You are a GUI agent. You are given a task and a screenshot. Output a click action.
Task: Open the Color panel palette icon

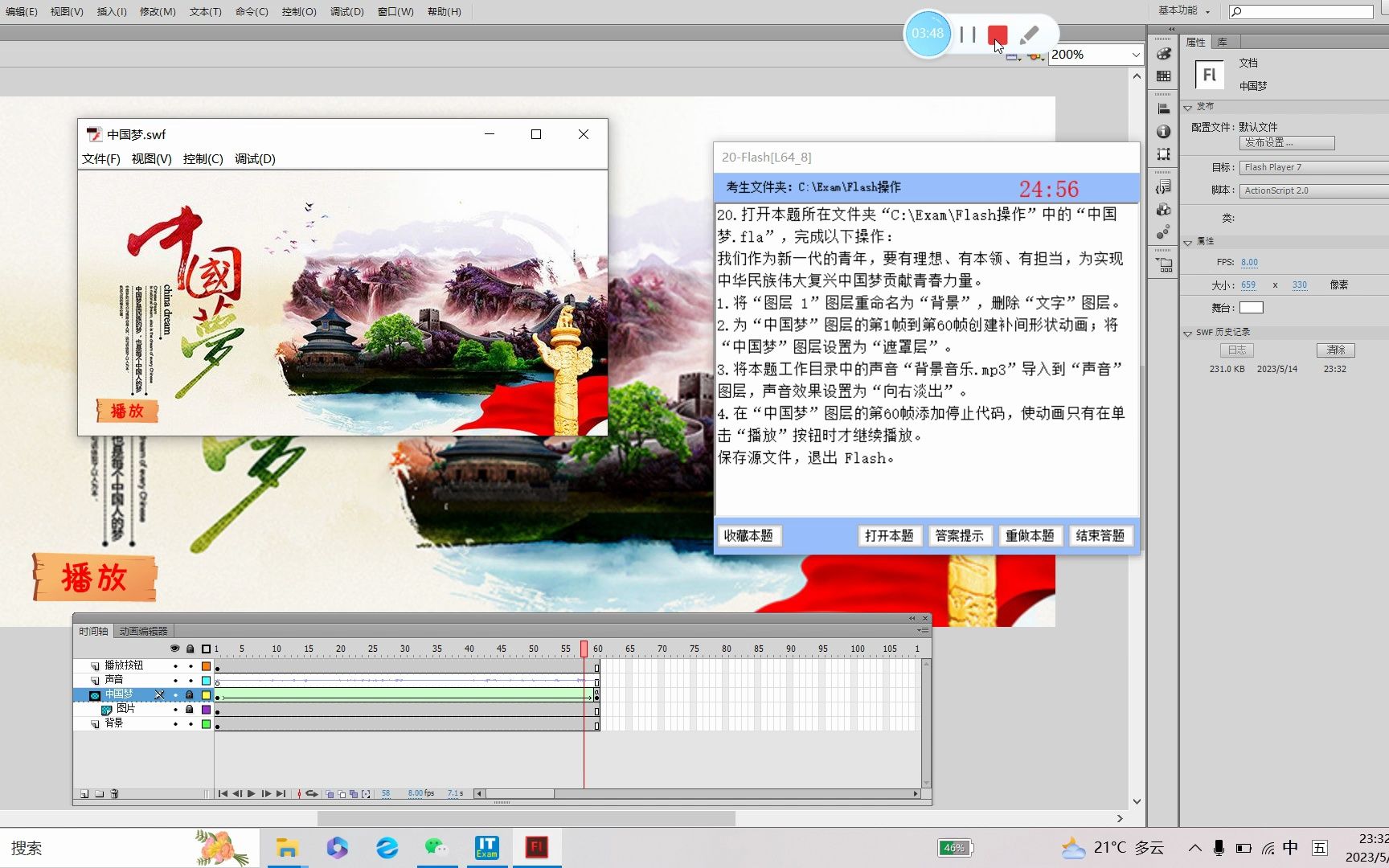coord(1163,54)
